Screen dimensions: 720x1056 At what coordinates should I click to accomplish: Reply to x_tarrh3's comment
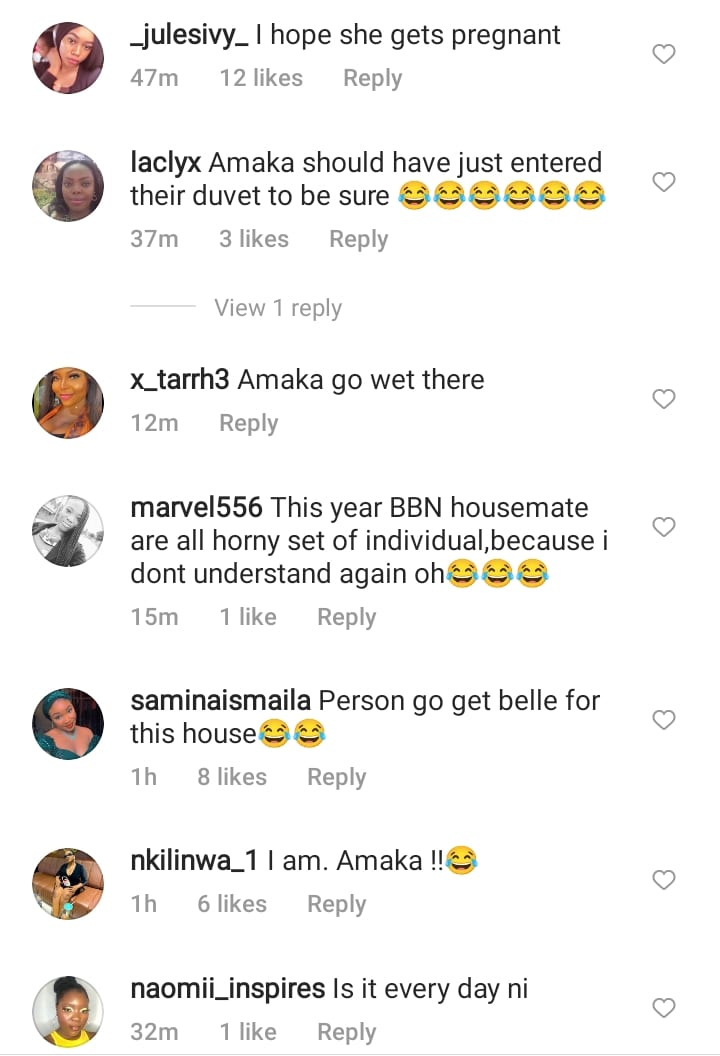click(249, 423)
